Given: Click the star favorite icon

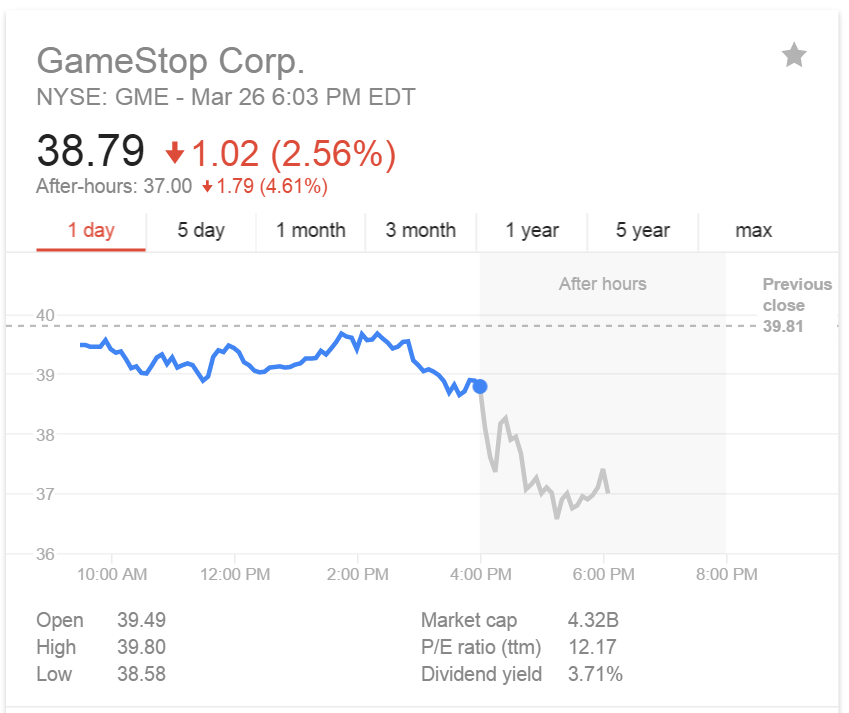Looking at the screenshot, I should [794, 55].
